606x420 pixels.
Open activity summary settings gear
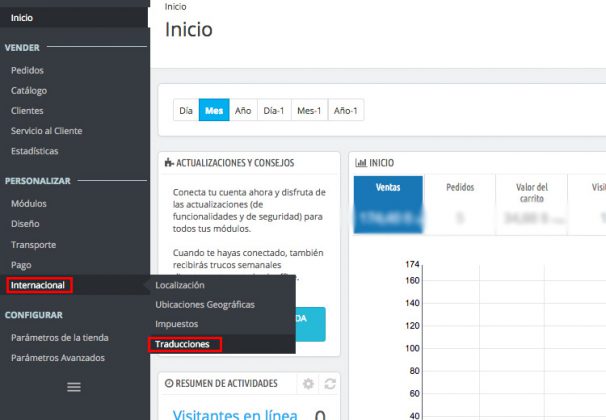[x=308, y=384]
